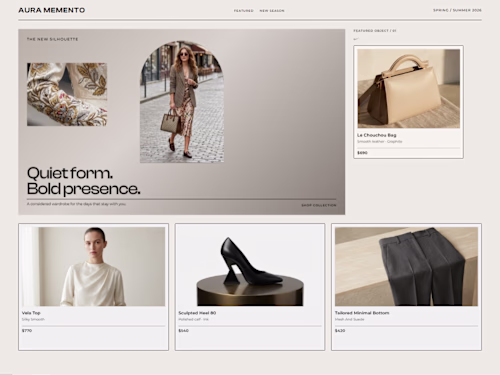The height and width of the screenshot is (375, 500).
Task: Go to the Featured nav item
Action: 243,11
